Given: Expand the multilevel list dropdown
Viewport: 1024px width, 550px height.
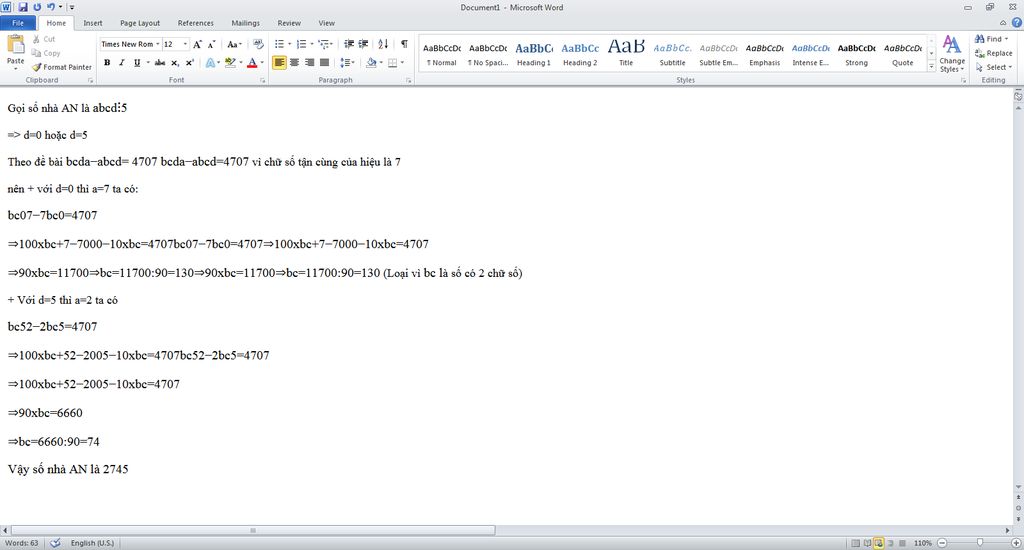Looking at the screenshot, I should pos(332,44).
